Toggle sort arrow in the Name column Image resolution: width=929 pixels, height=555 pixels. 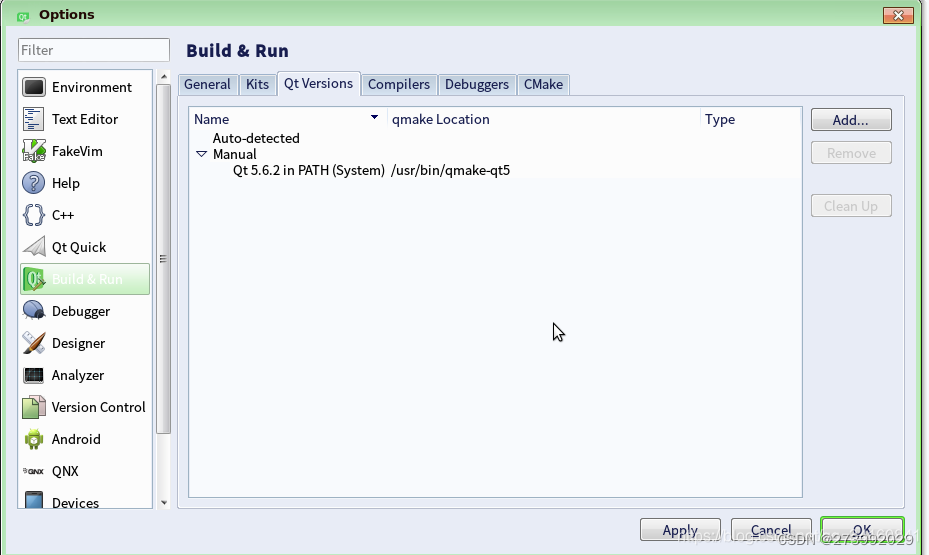[x=374, y=117]
